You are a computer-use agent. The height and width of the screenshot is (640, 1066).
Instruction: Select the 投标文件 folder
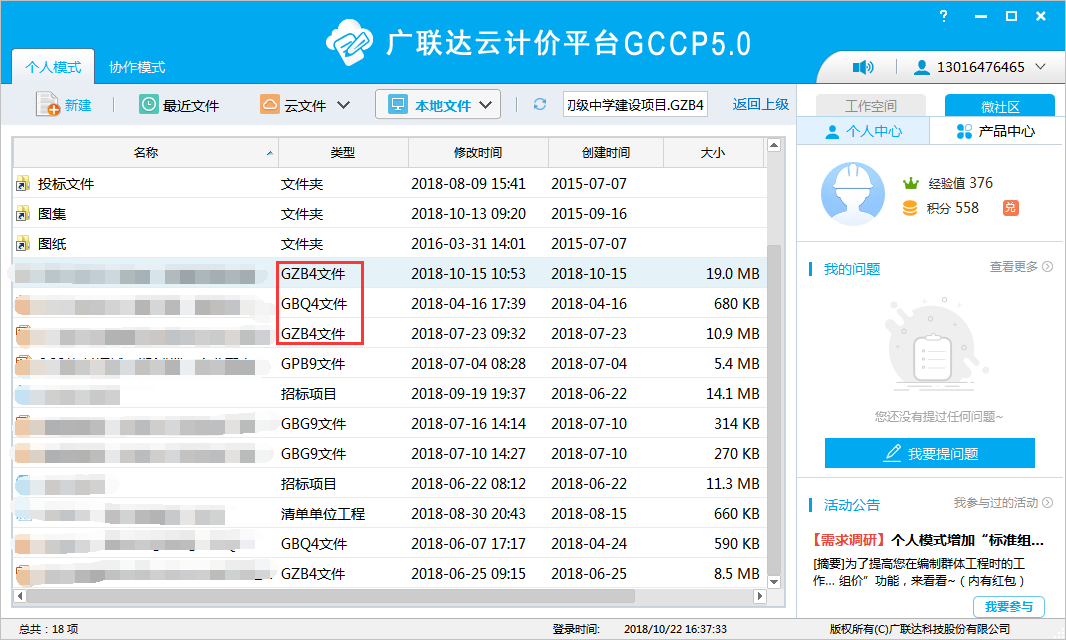389,184
